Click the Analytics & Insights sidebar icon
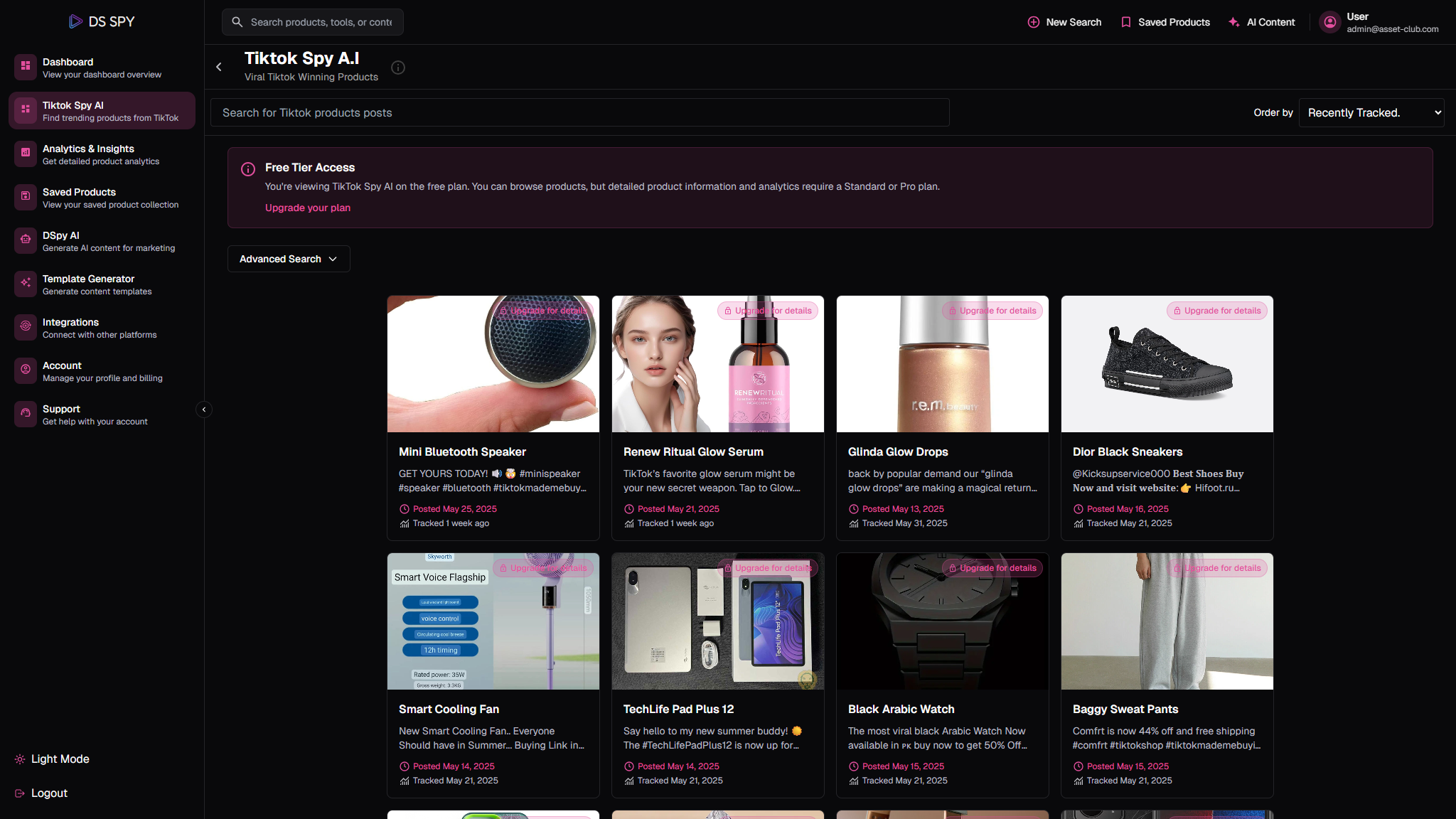 pos(26,154)
